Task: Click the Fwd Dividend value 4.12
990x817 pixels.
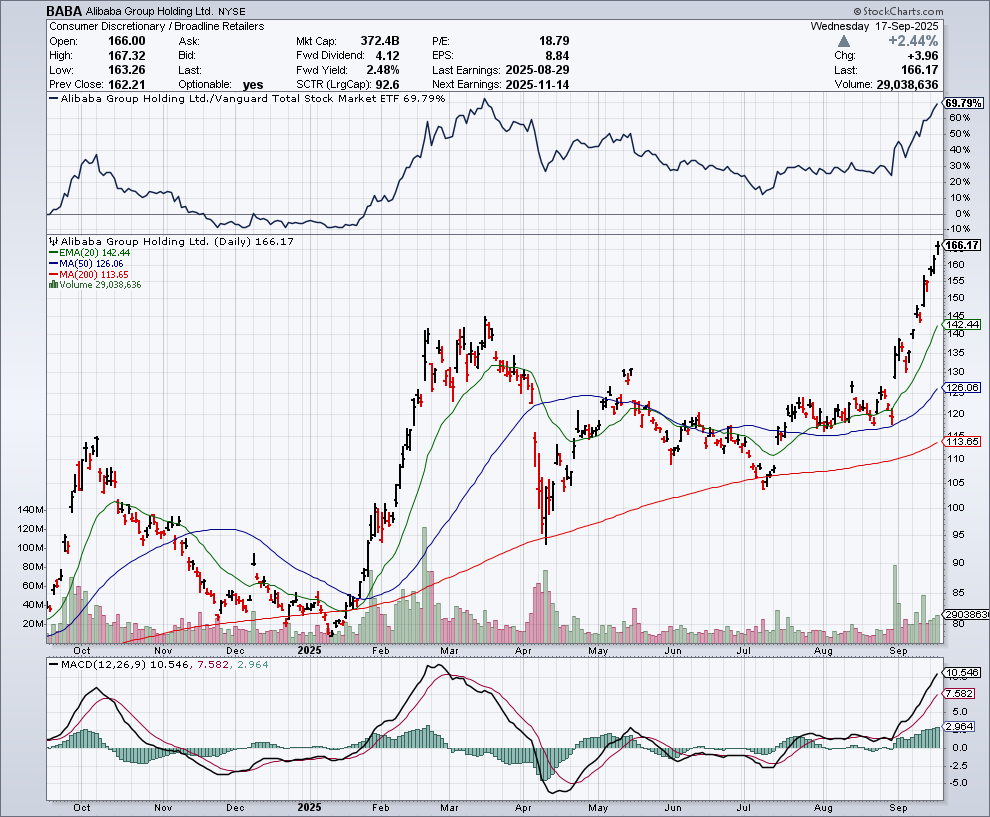Action: point(388,56)
